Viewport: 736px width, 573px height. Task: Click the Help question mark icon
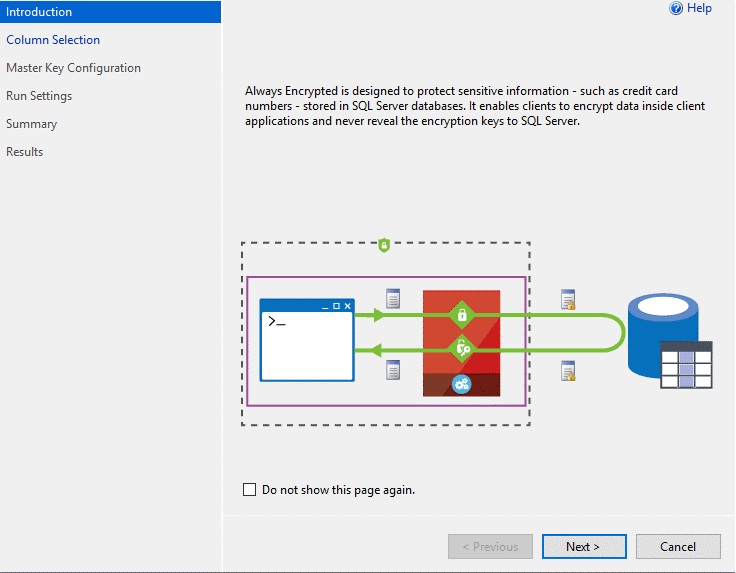[676, 8]
